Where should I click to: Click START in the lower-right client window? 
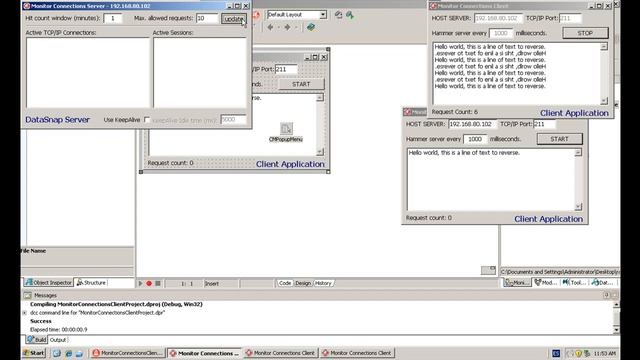coord(559,139)
